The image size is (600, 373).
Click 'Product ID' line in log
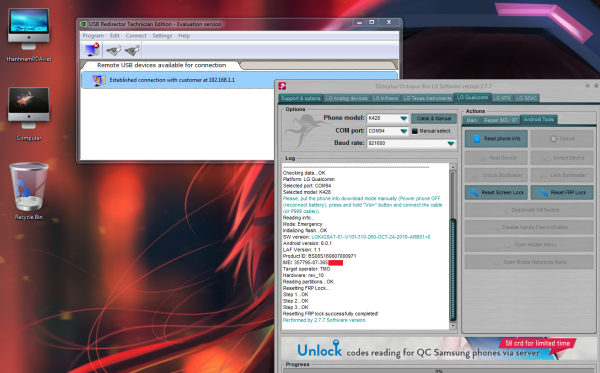(319, 256)
